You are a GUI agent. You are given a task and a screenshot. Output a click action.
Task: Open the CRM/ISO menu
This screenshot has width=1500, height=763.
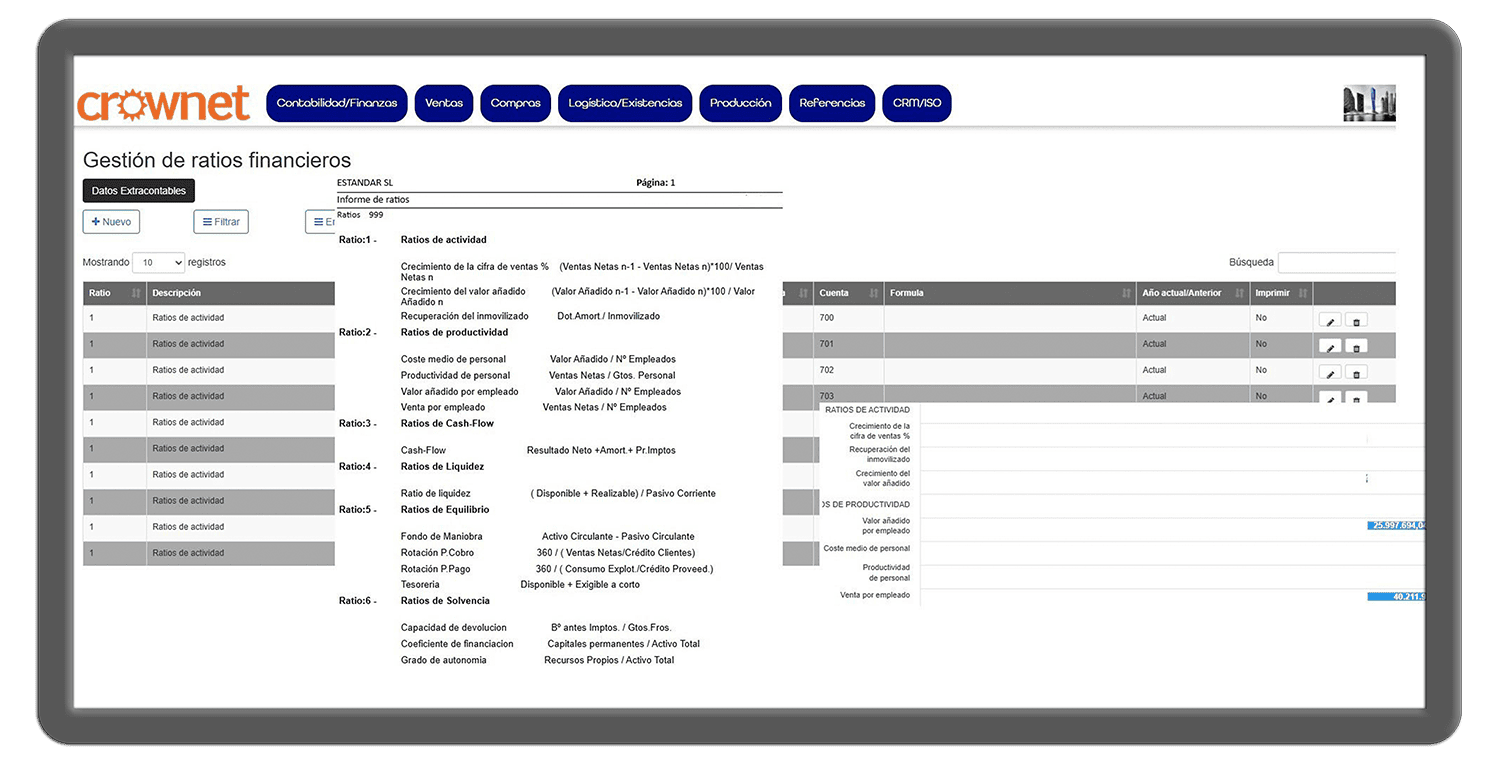917,103
